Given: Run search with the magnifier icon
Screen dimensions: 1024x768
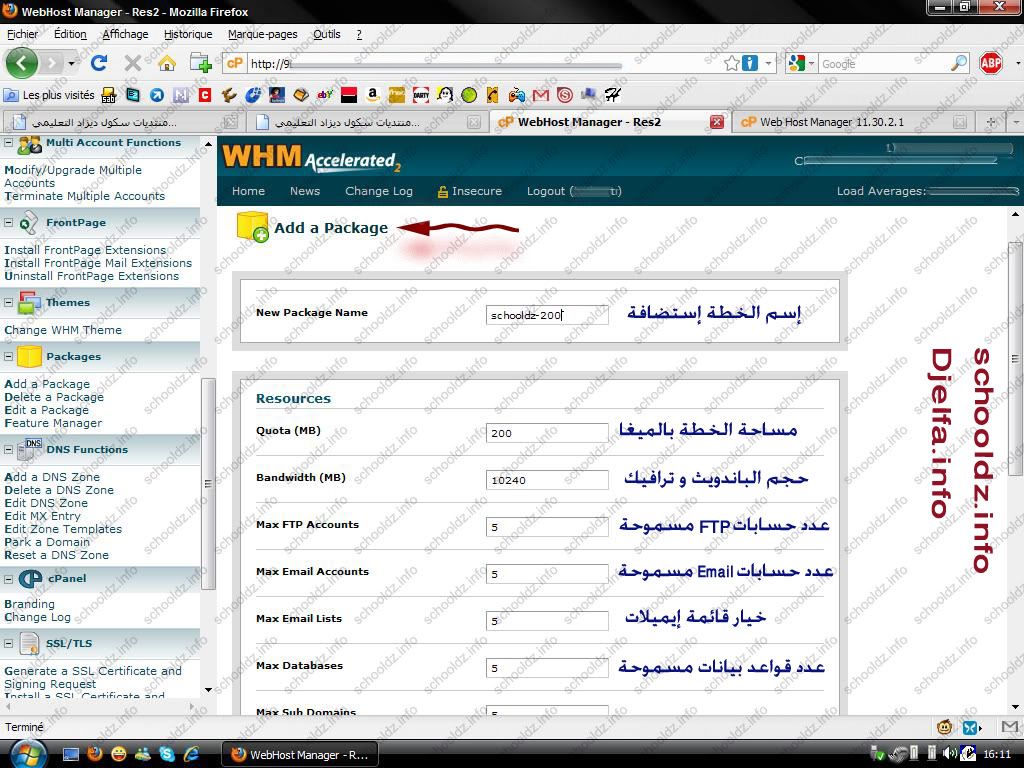Looking at the screenshot, I should [958, 63].
